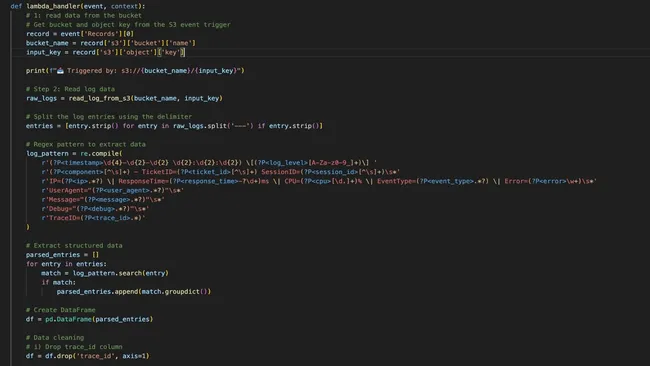Click the regex line with '?P<component>' and TicketID
This screenshot has height=366, width=650.
point(221,172)
